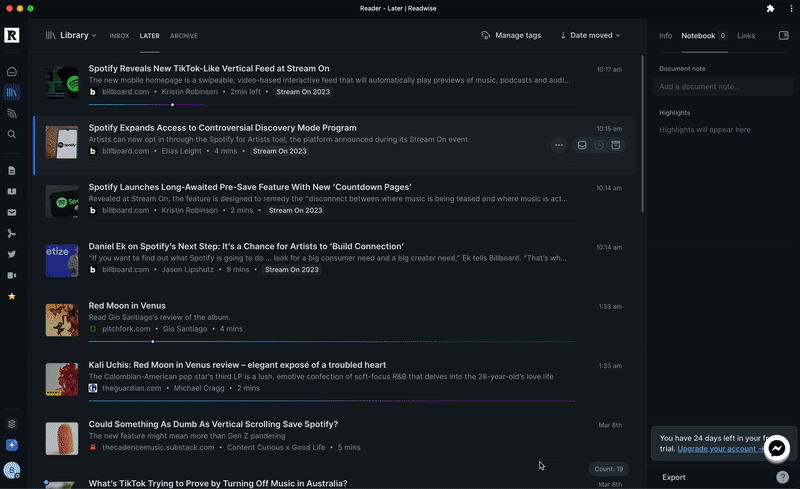Open the RSS Feed icon in the sidebar

coord(12,113)
